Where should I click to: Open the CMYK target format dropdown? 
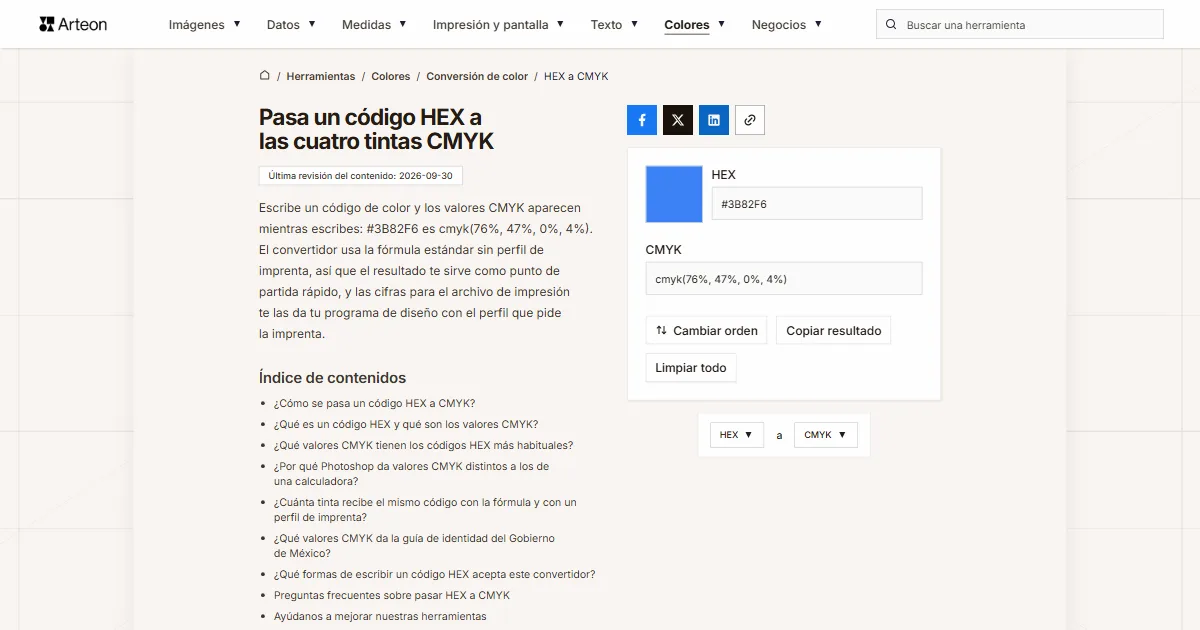pos(826,435)
